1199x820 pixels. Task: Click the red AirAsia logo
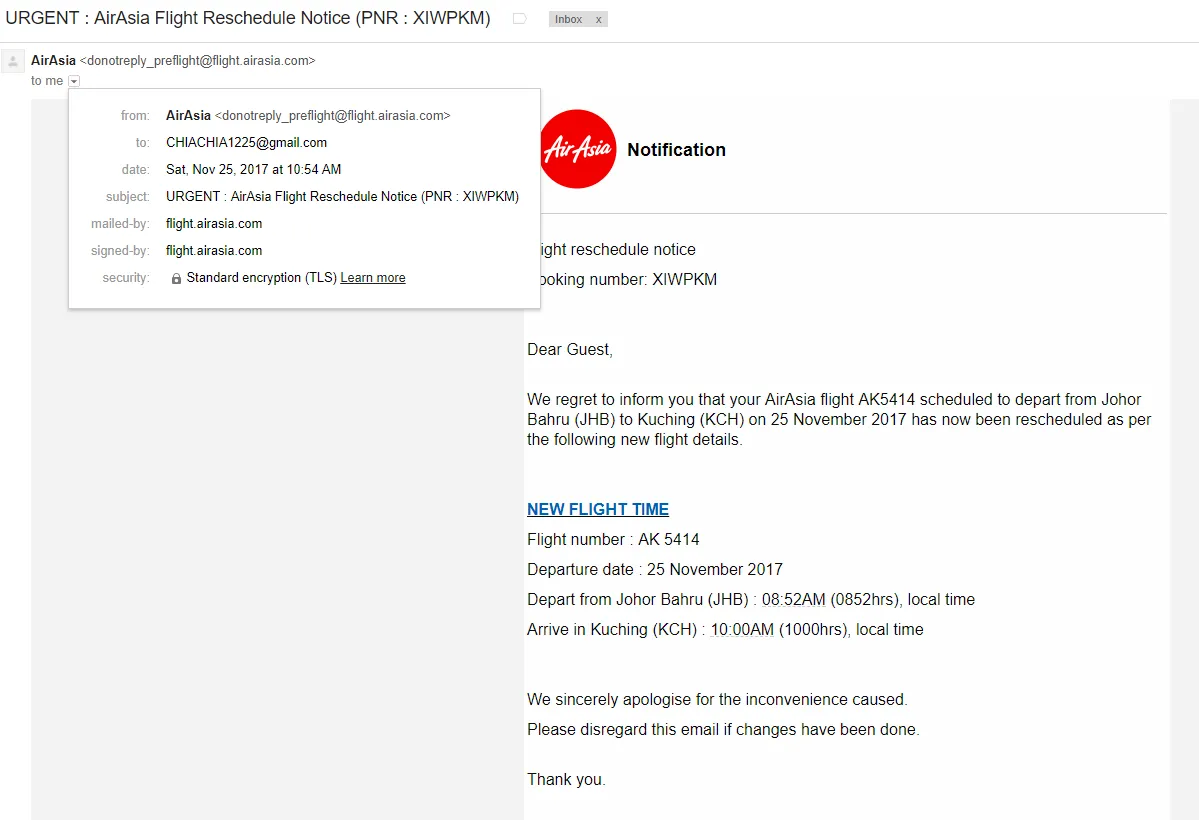pyautogui.click(x=578, y=149)
